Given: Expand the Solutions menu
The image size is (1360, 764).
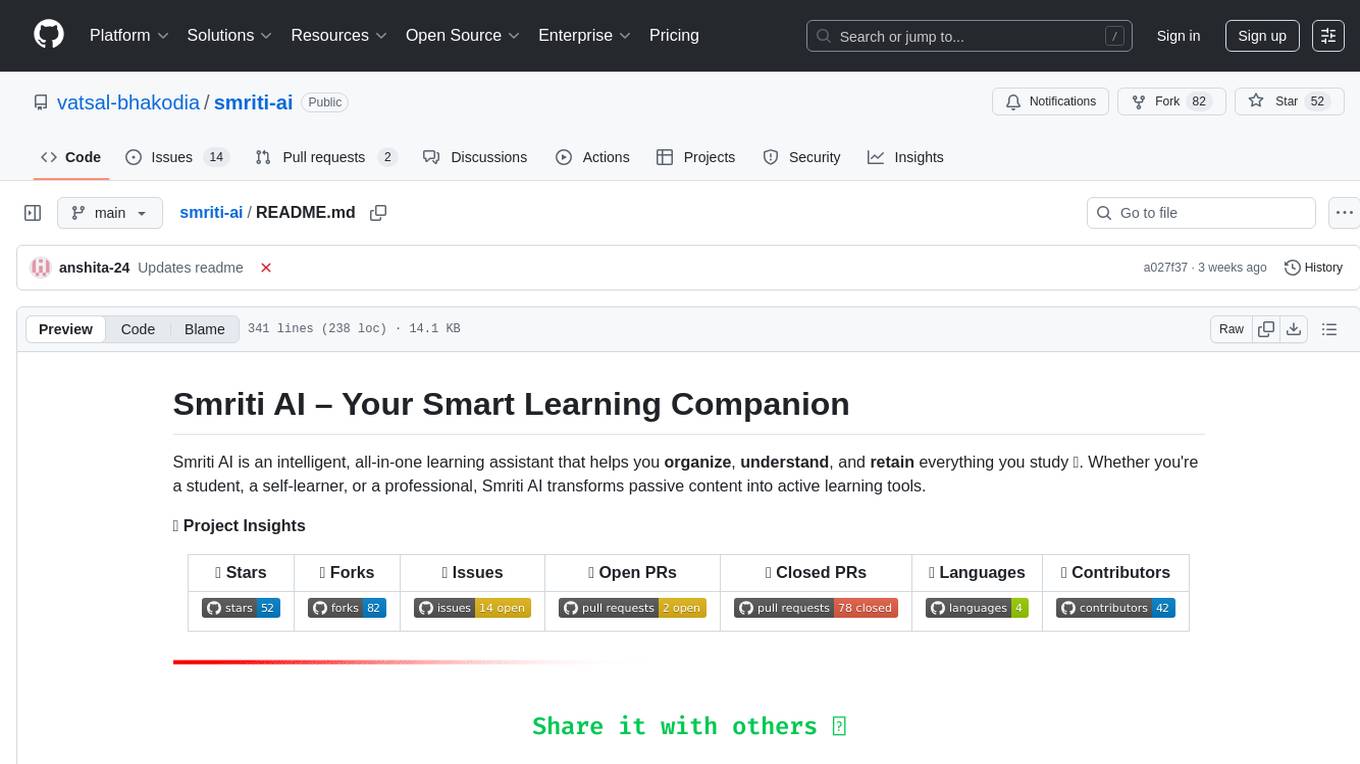Looking at the screenshot, I should [x=229, y=35].
